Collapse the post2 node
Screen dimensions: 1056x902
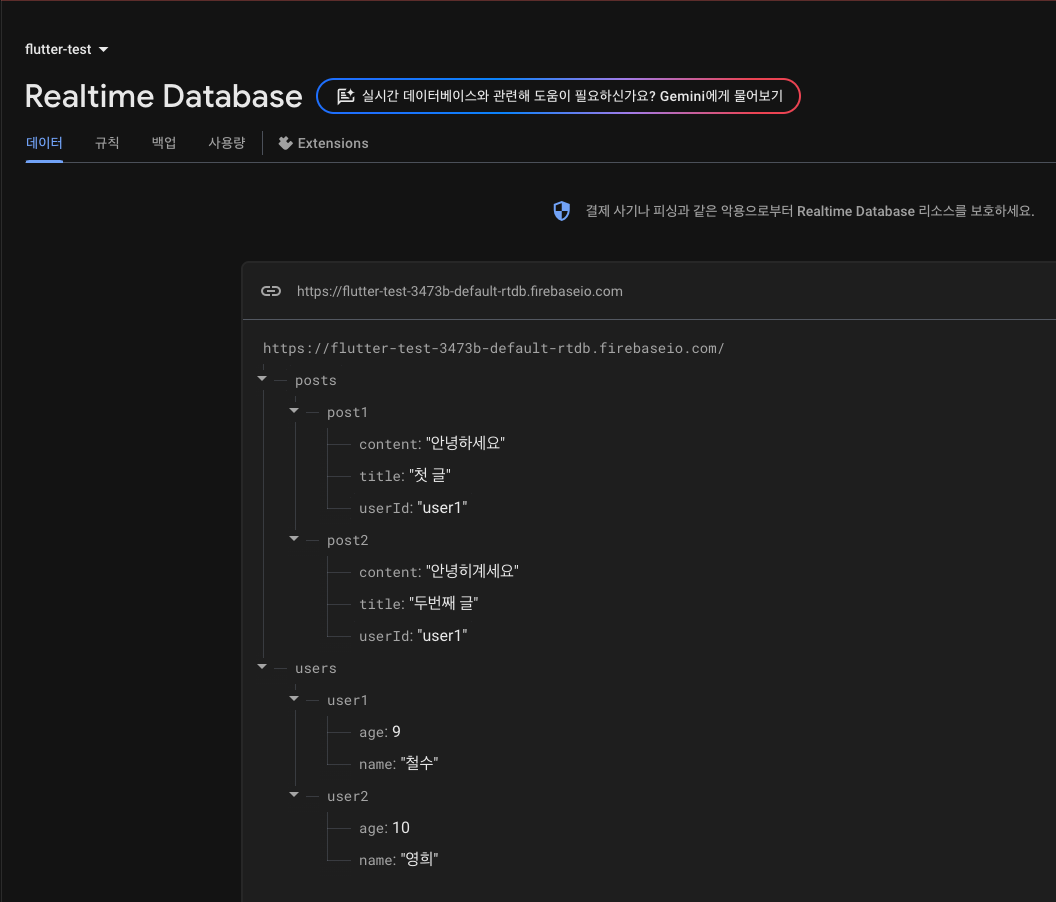pos(294,538)
